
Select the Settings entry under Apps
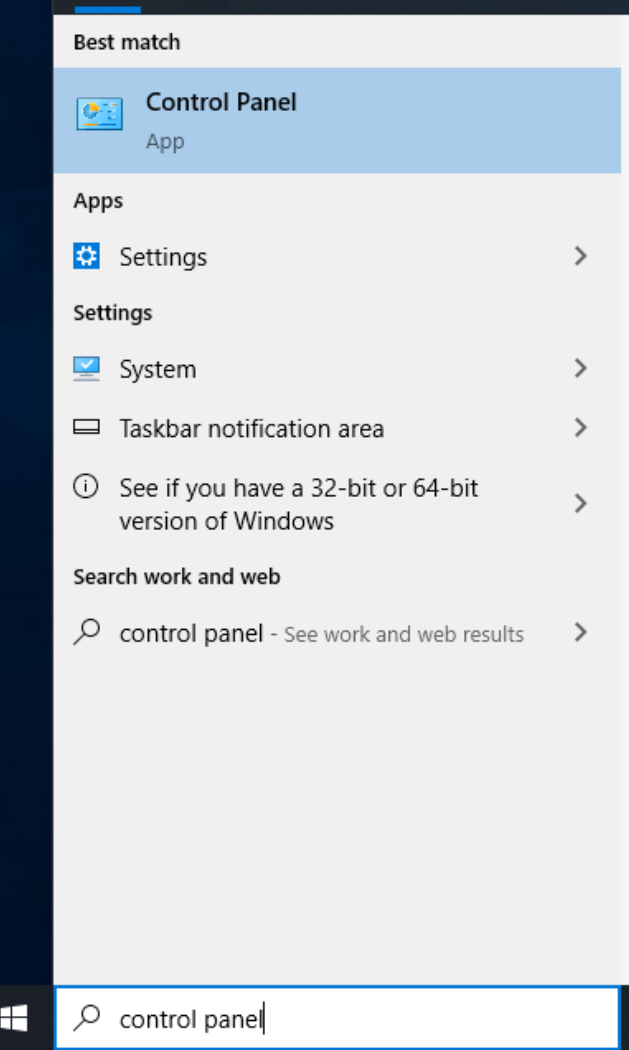[x=337, y=256]
